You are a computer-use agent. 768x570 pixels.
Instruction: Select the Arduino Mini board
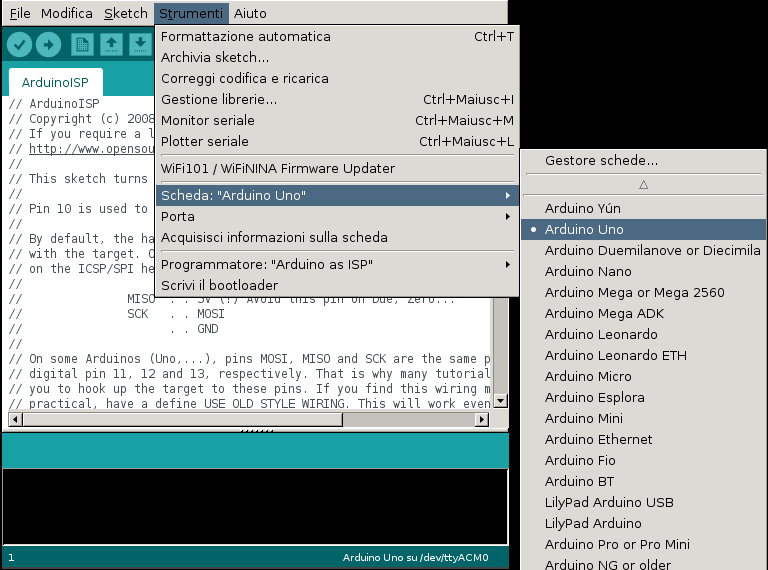click(644, 419)
